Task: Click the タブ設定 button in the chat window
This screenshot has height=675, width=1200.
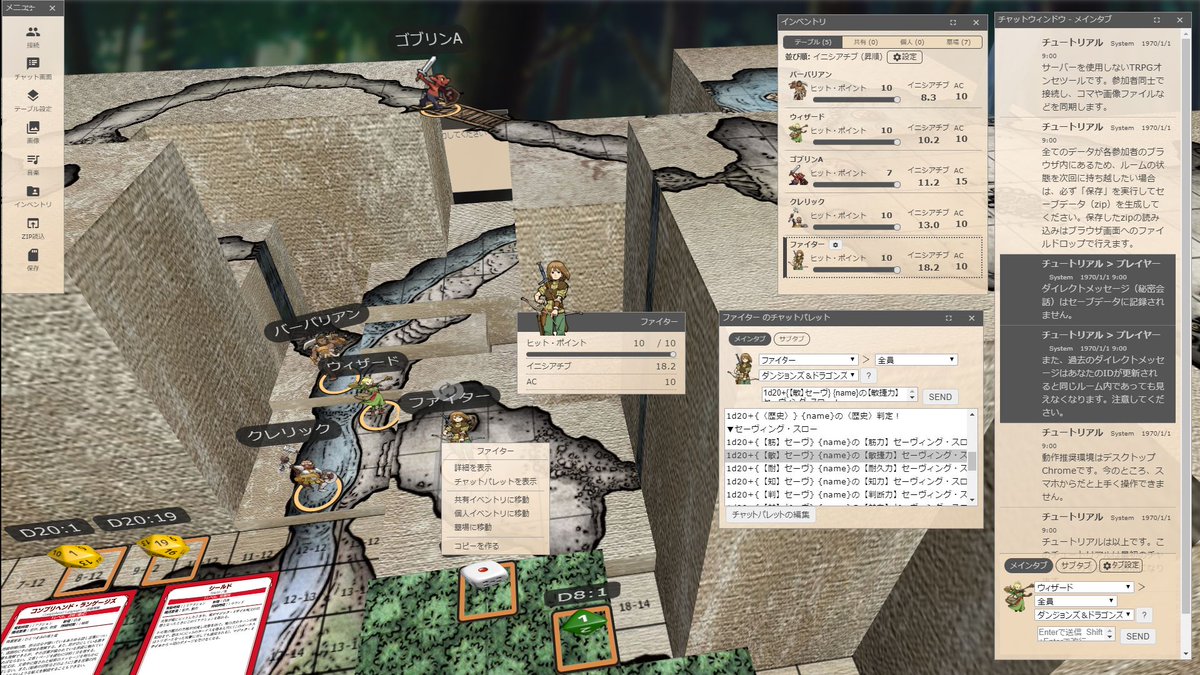Action: pyautogui.click(x=1121, y=565)
